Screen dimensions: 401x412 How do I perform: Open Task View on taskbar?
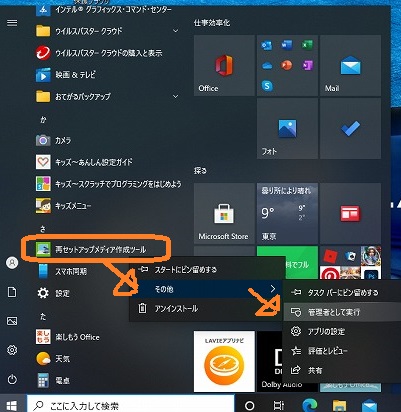coord(278,405)
